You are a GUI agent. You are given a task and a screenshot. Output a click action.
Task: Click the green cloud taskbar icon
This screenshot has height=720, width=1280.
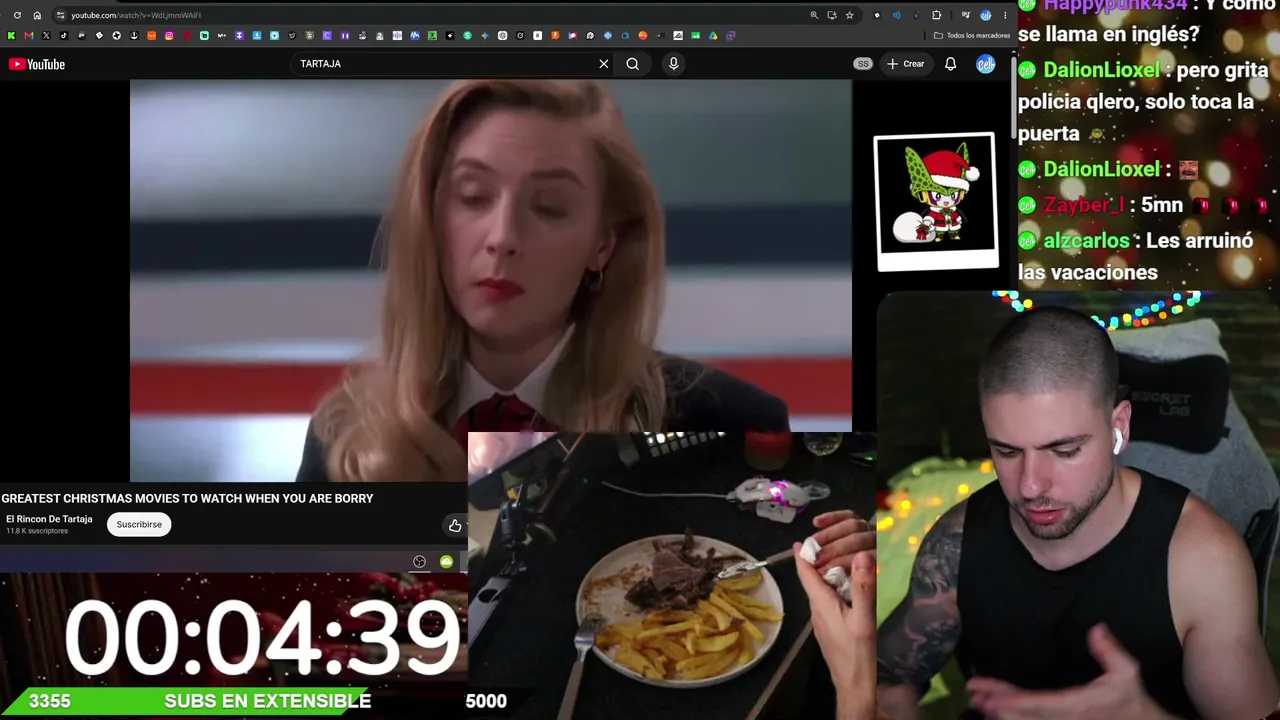tap(446, 561)
